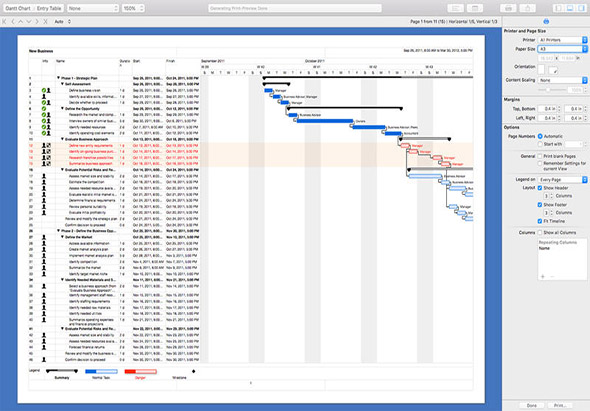Viewport: 590px width, 411px height.
Task: Click the printer icon in the toolbar
Action: 508,8
